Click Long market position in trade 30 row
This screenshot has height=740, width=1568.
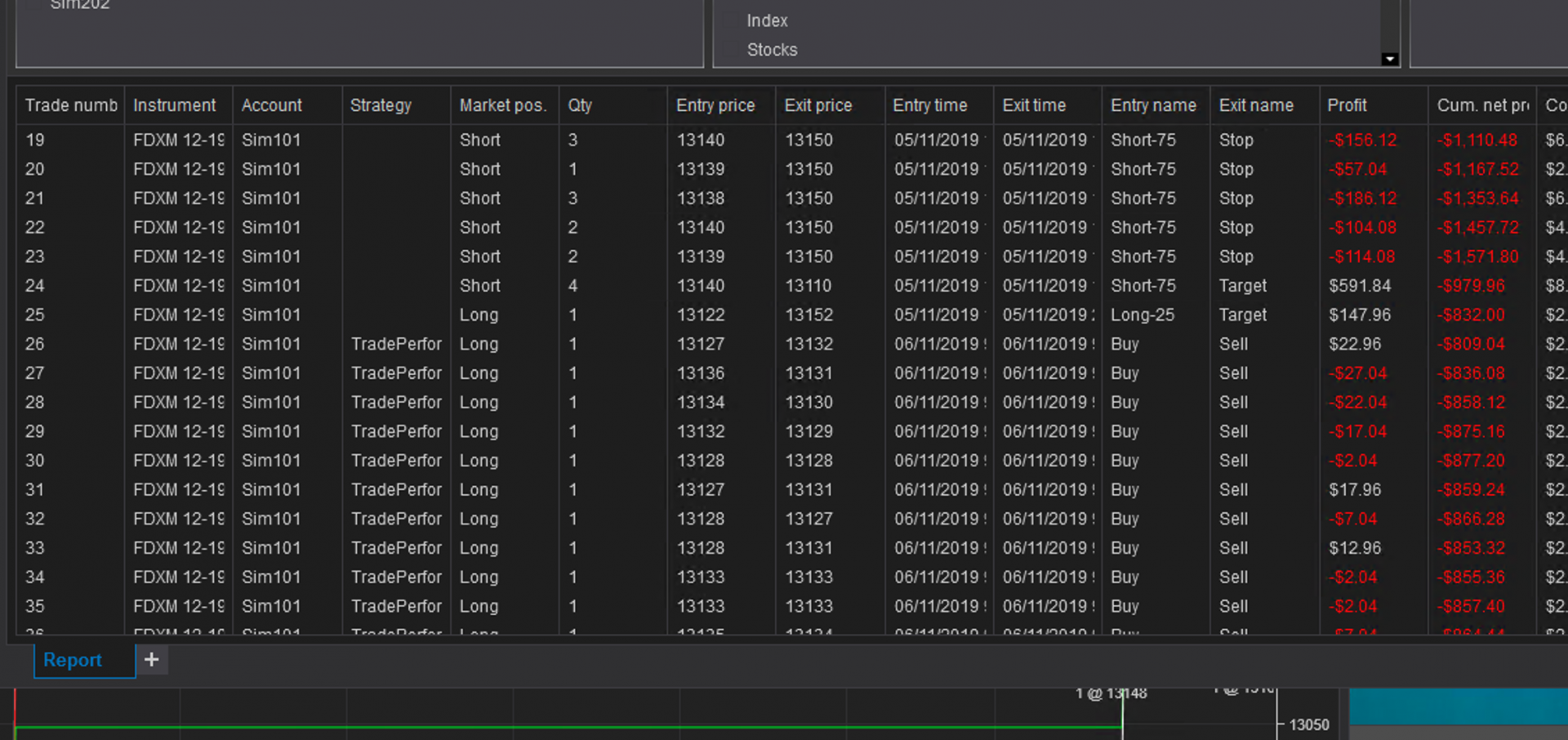pos(479,461)
